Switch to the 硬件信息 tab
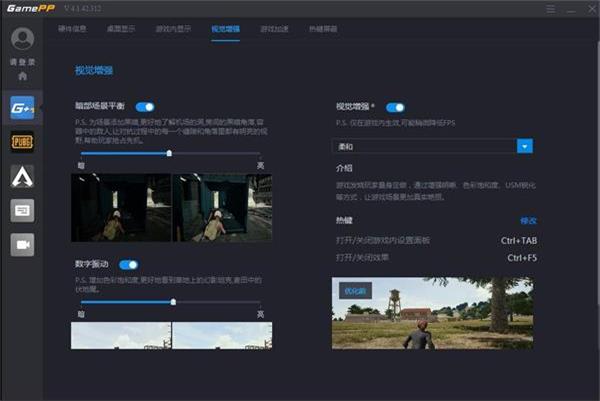The image size is (600, 401). tap(72, 29)
